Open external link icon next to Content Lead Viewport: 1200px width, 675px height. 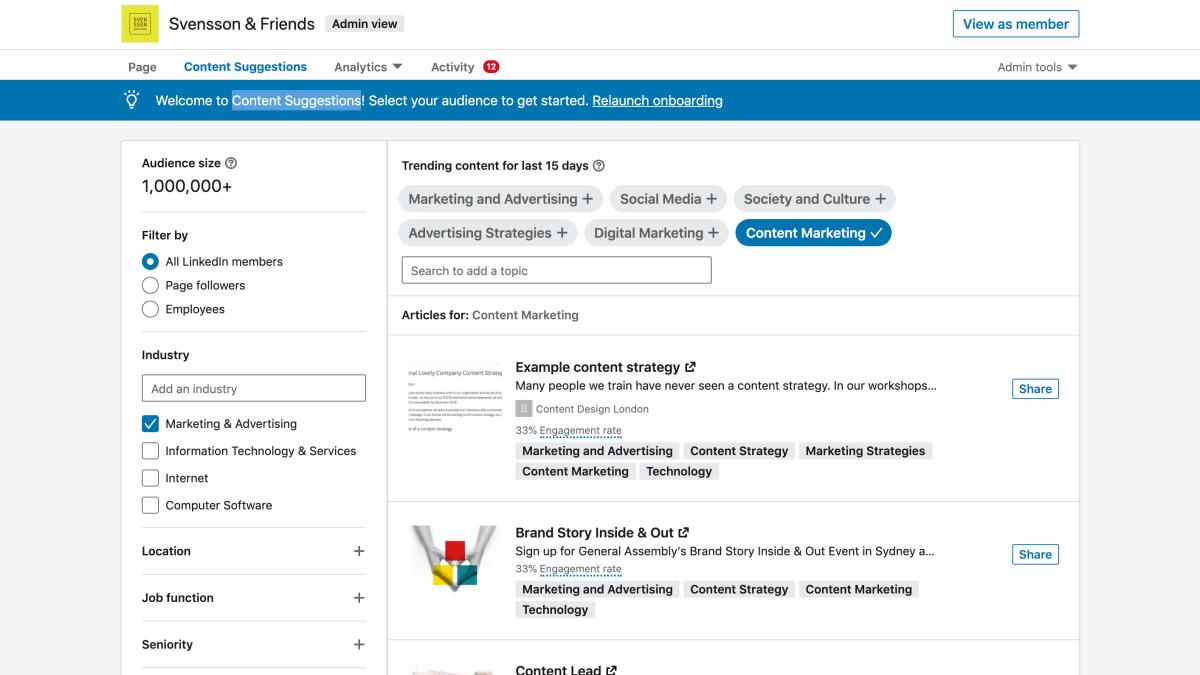[x=612, y=670]
